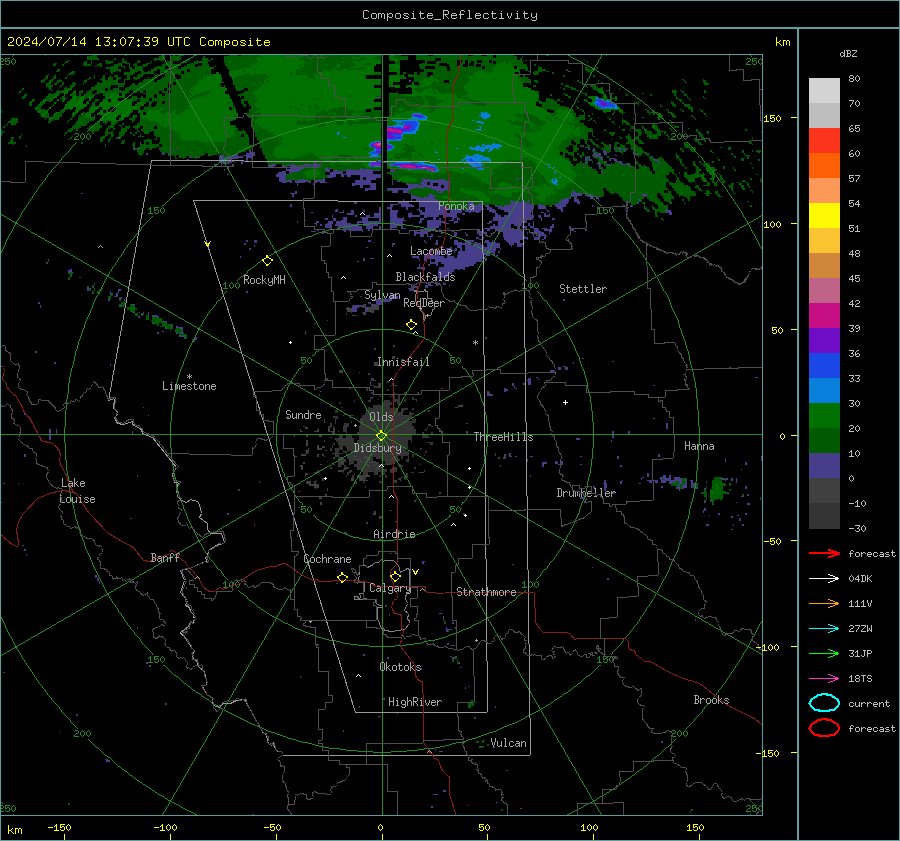Click the cyan 27ZW arrow in legend

pyautogui.click(x=824, y=629)
